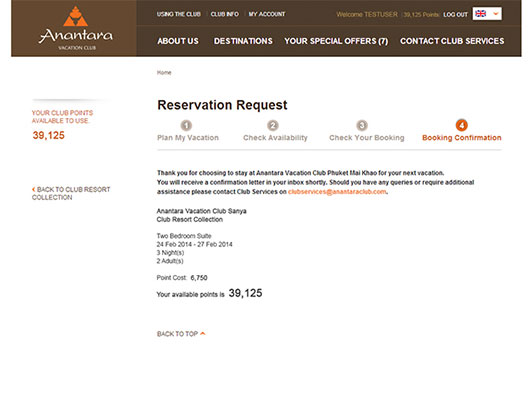Screen dimensions: 530x395
Task: Click Your Club Points Available To Use label
Action: point(63,117)
